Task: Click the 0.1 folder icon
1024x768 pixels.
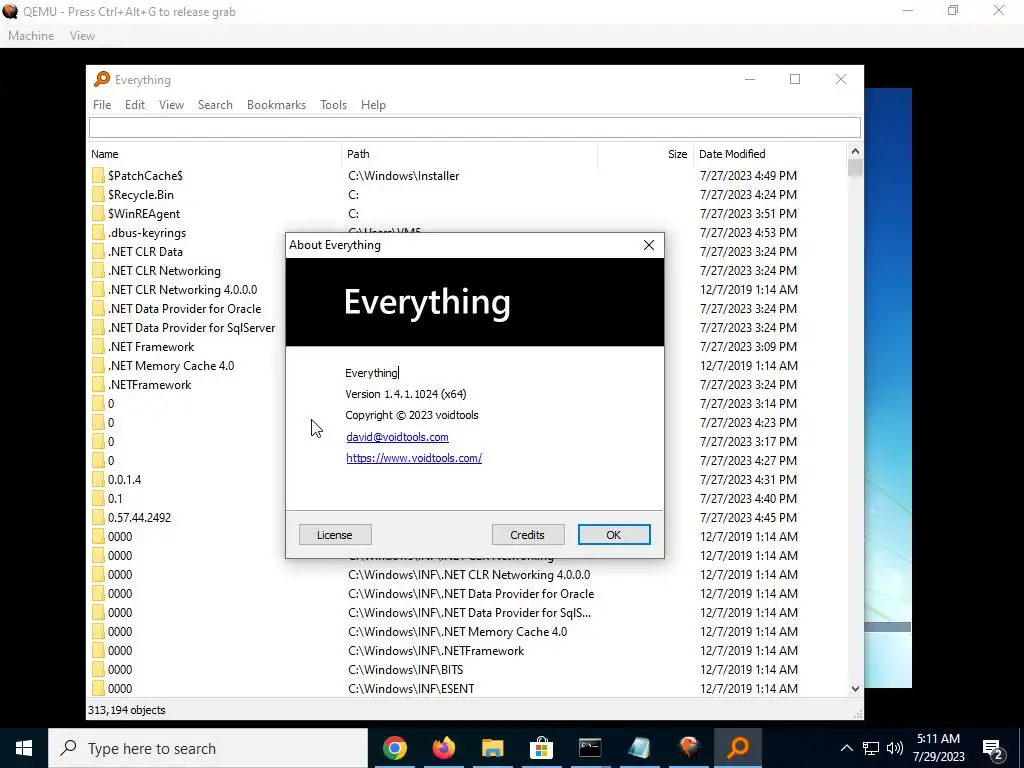Action: 98,498
